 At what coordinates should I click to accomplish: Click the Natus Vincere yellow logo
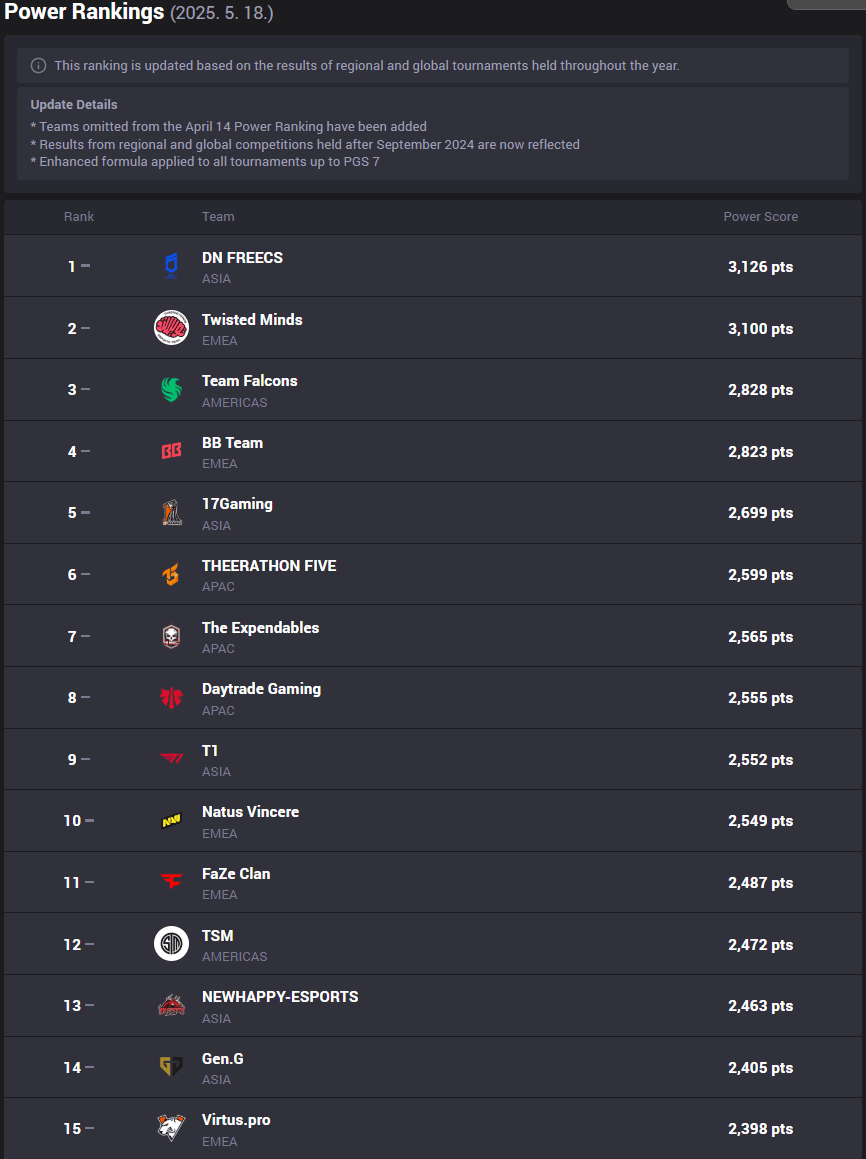[171, 821]
